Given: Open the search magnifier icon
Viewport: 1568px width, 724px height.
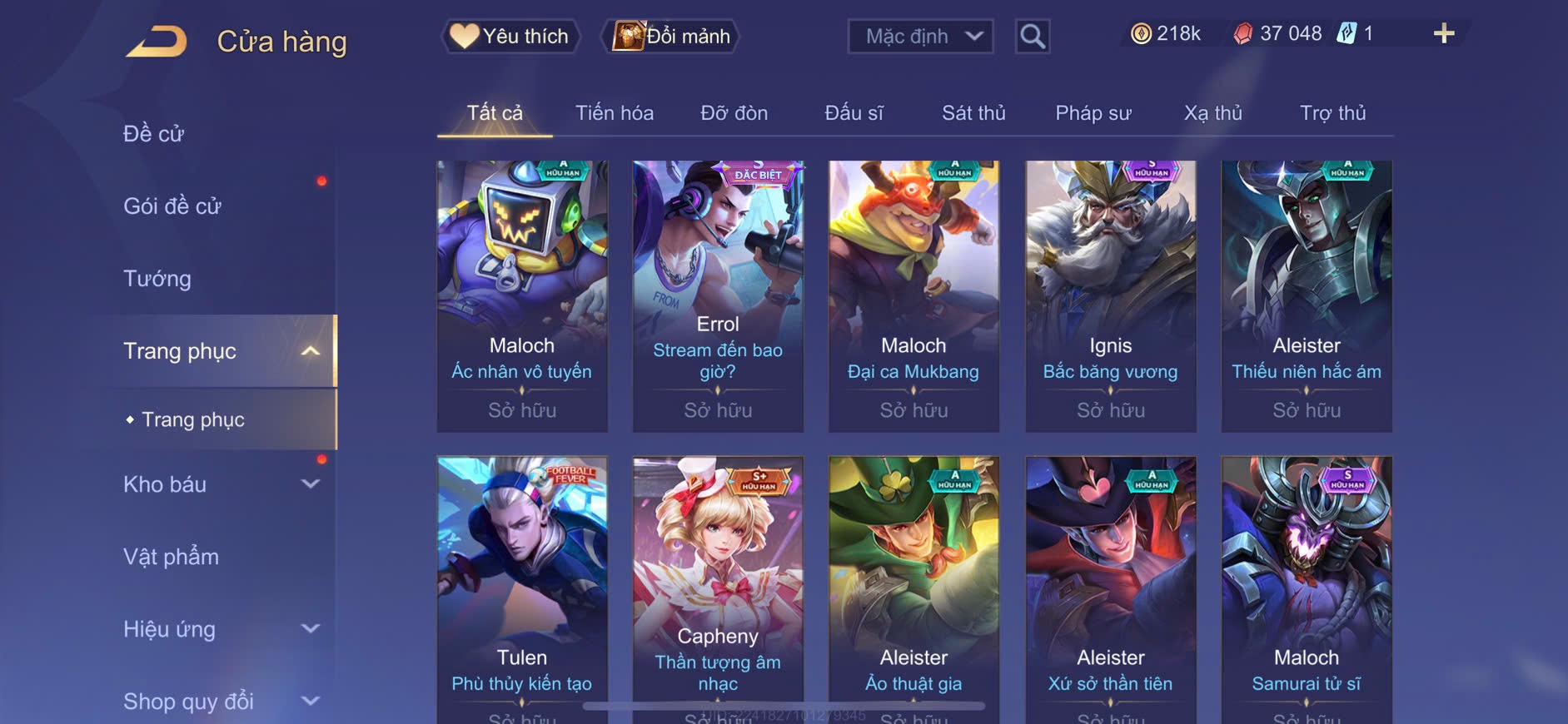Looking at the screenshot, I should coord(1033,36).
